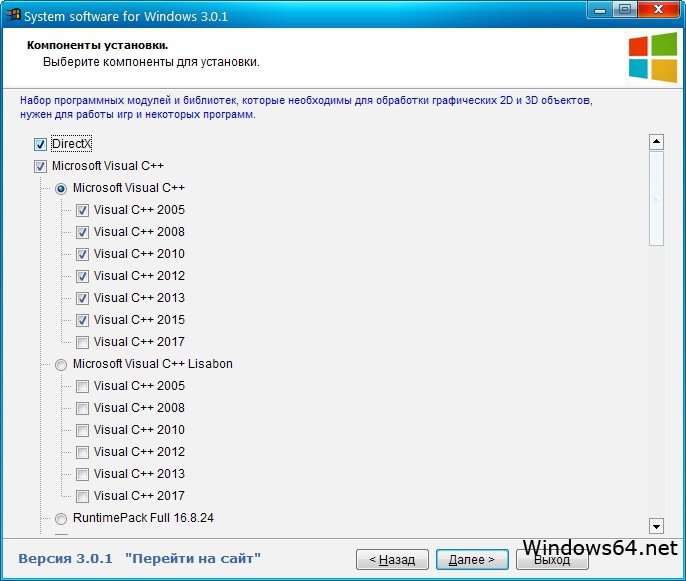Viewport: 686px width, 581px height.
Task: Click the scrollbar down arrow
Action: (656, 526)
